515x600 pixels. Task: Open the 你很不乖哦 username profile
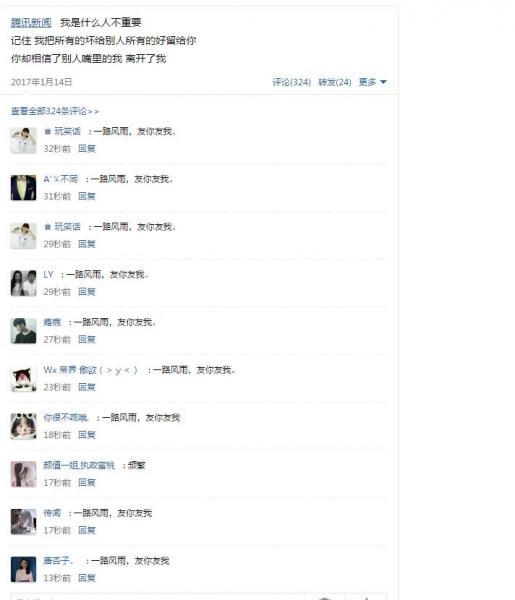(66, 417)
